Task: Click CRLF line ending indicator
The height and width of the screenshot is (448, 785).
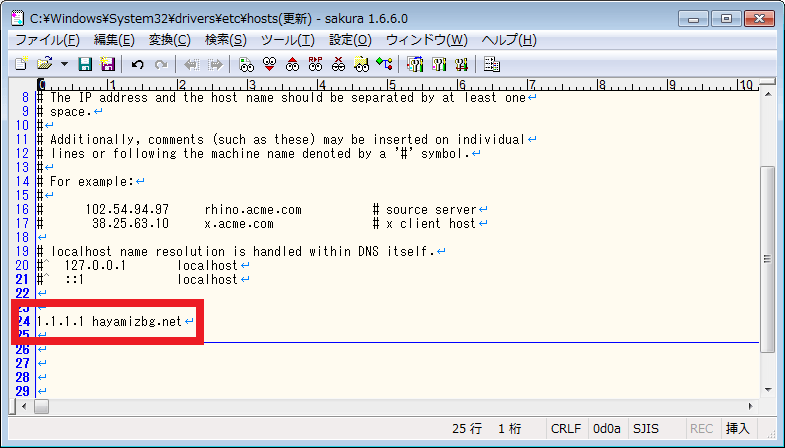Action: tap(566, 428)
